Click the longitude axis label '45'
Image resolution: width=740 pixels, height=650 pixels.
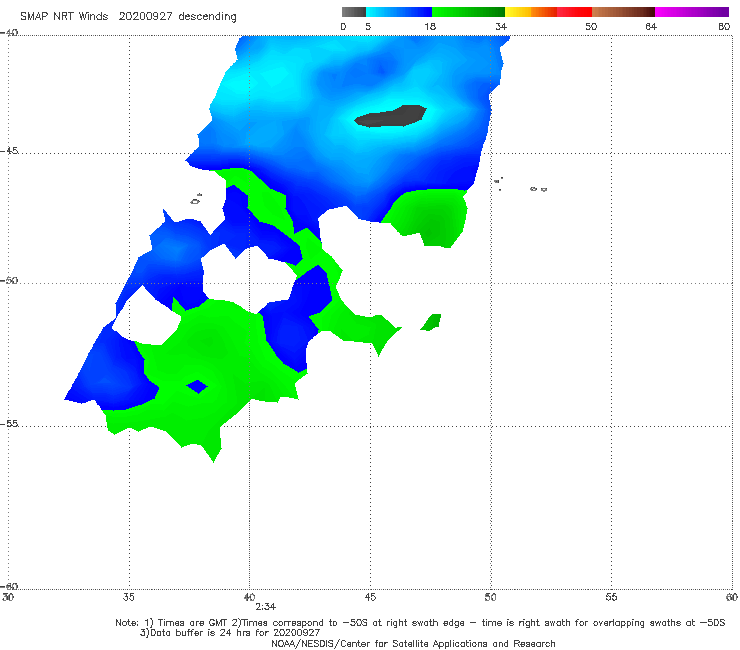[x=370, y=597]
